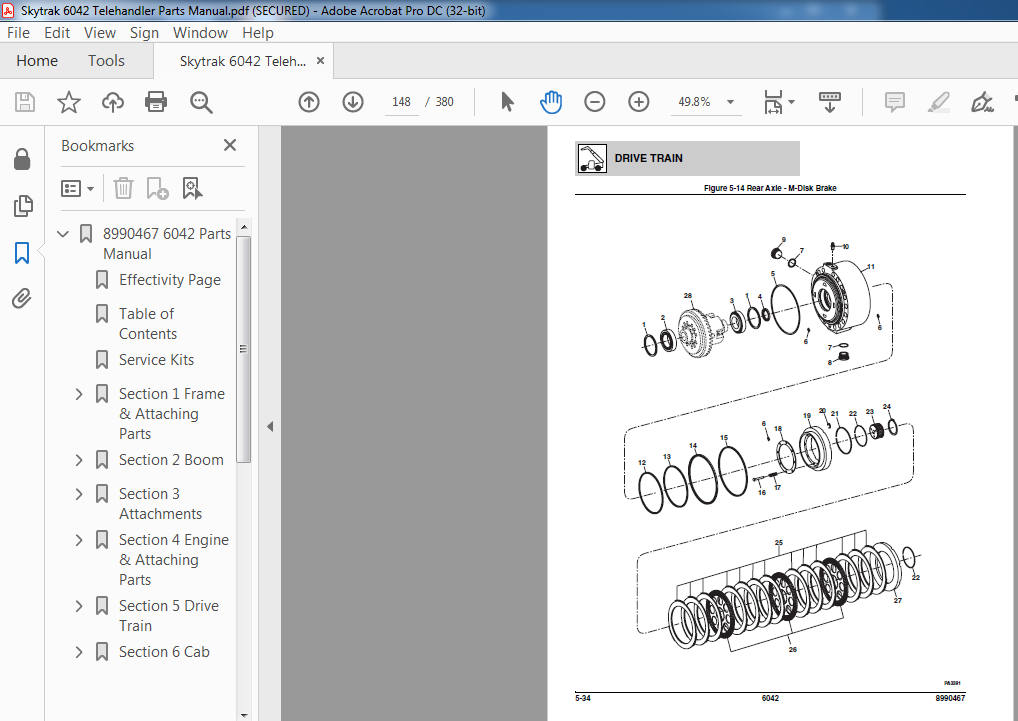
Task: Click the Save file icon
Action: (x=25, y=102)
